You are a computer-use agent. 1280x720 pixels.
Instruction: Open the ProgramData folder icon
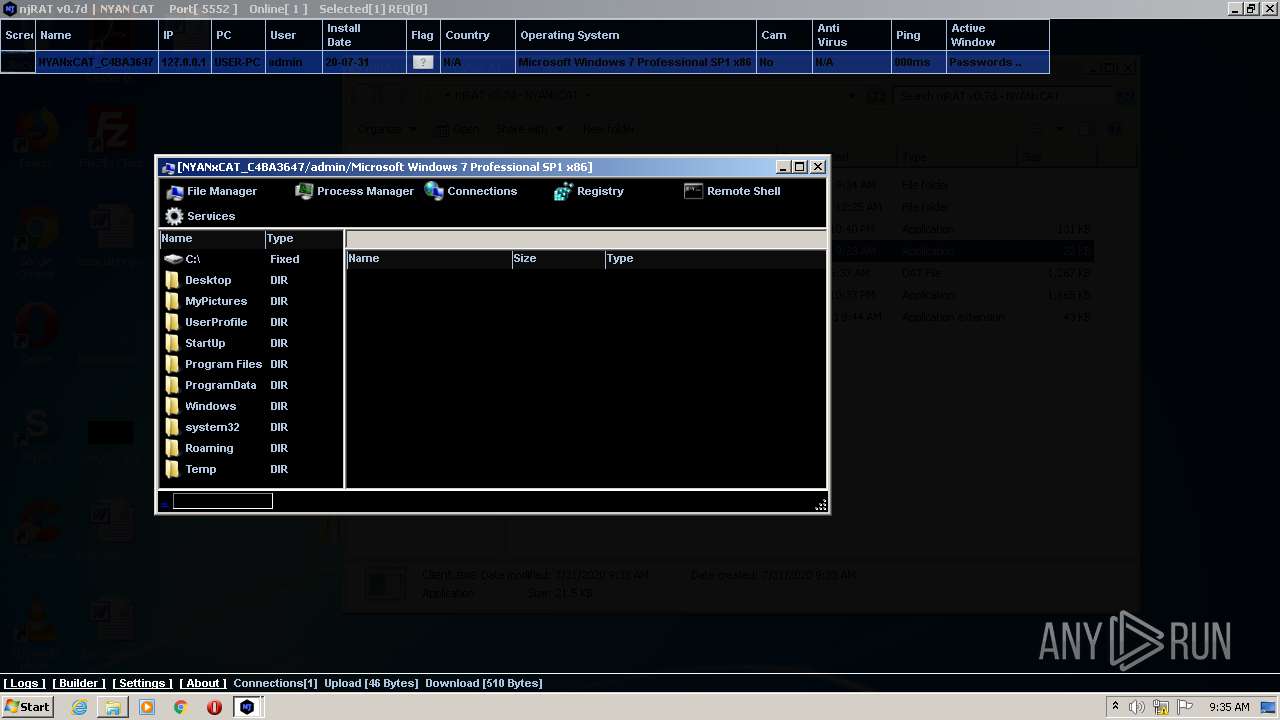point(173,385)
